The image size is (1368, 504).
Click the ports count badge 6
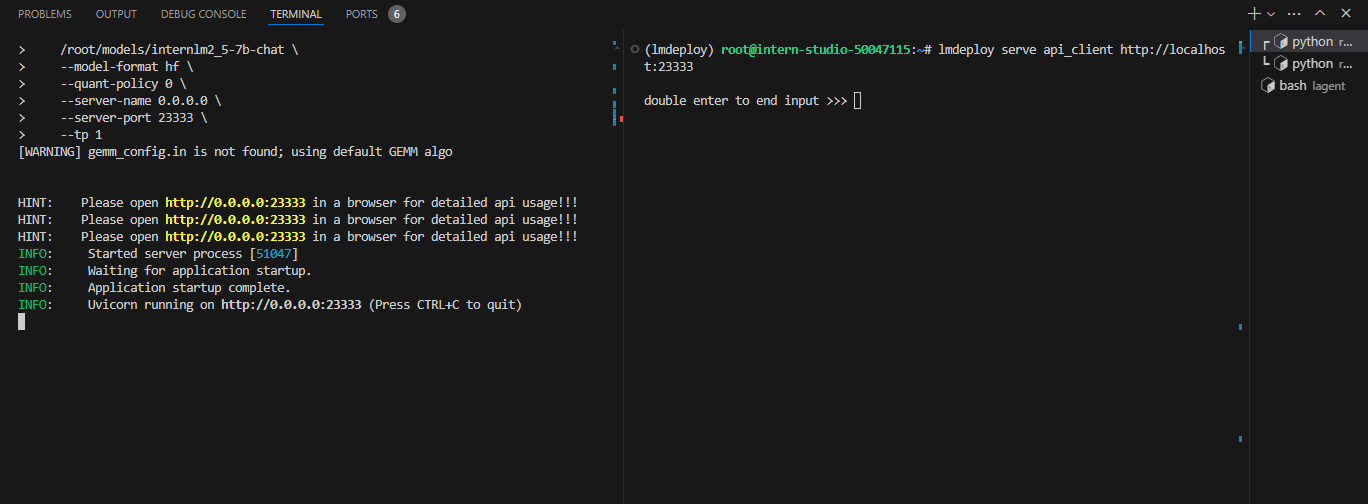coord(396,14)
